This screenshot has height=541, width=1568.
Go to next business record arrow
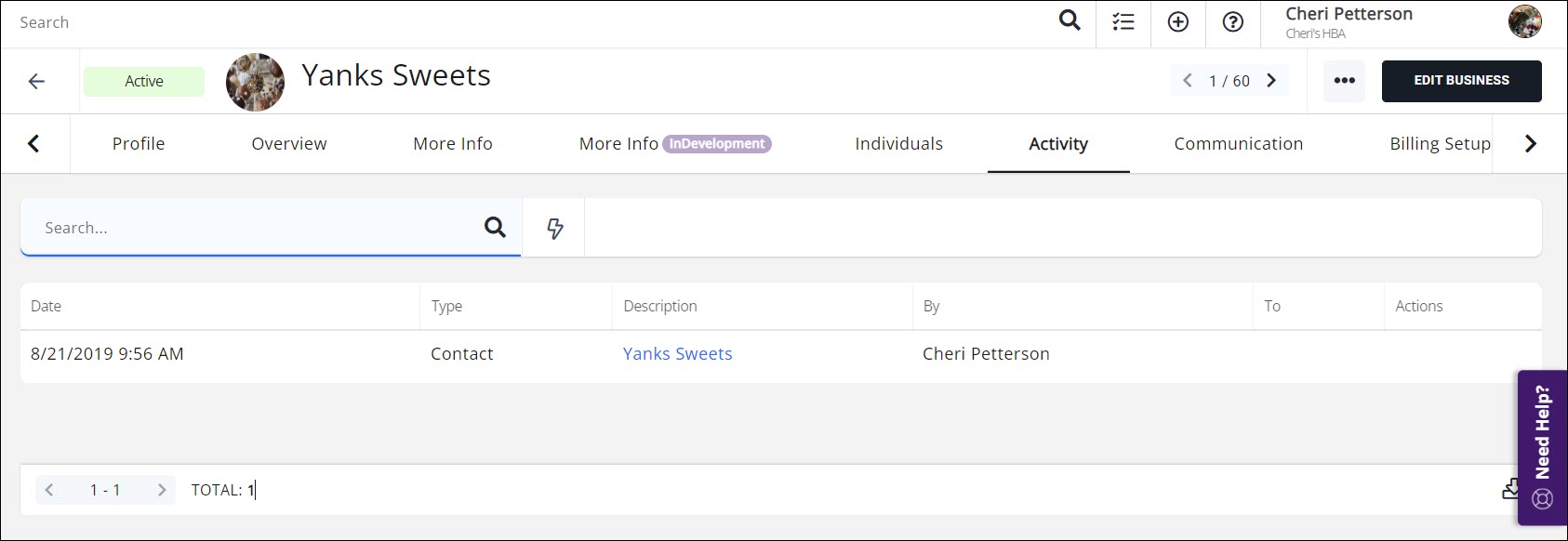[1271, 81]
